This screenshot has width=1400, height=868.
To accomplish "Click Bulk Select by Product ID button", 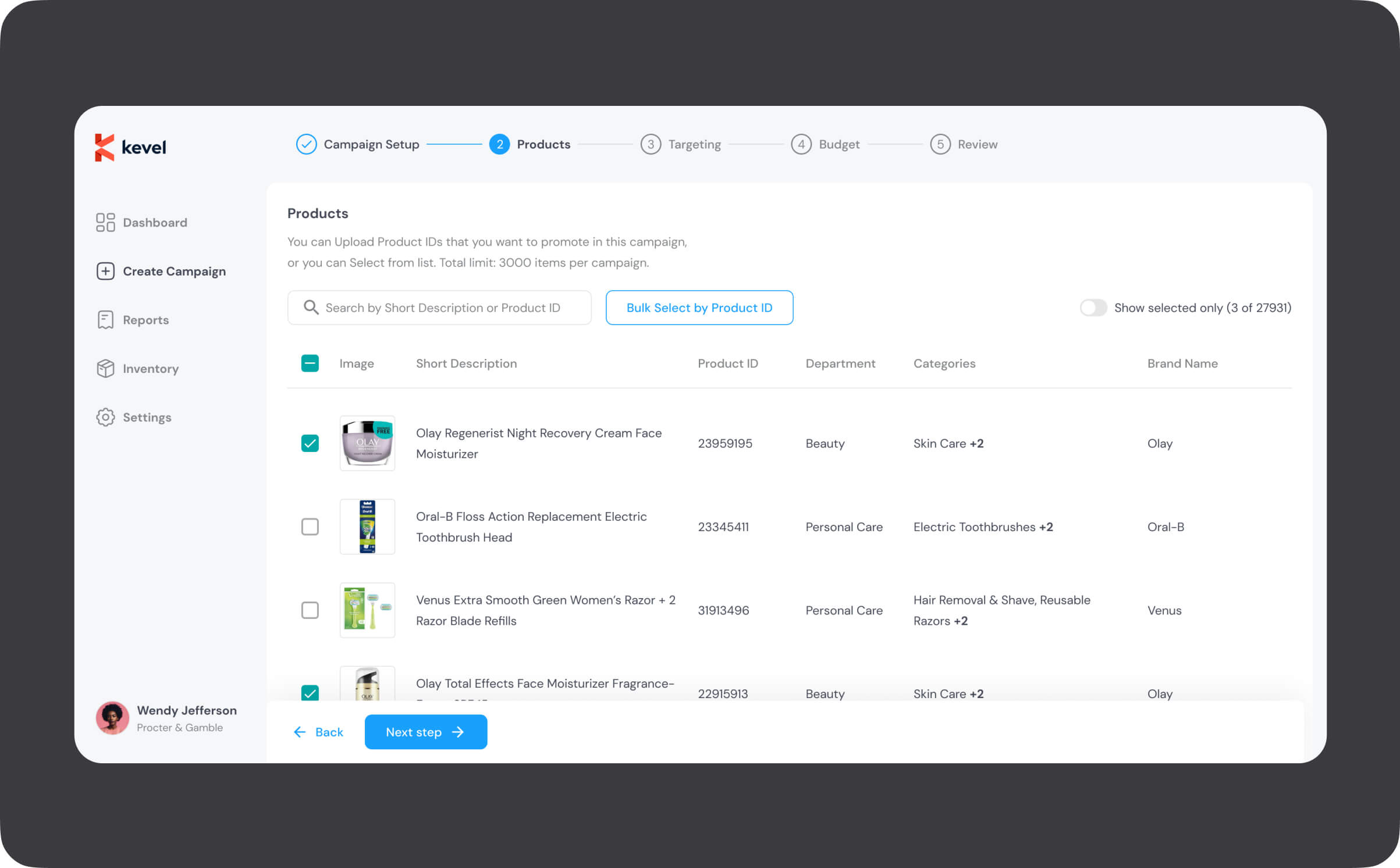I will click(x=699, y=308).
